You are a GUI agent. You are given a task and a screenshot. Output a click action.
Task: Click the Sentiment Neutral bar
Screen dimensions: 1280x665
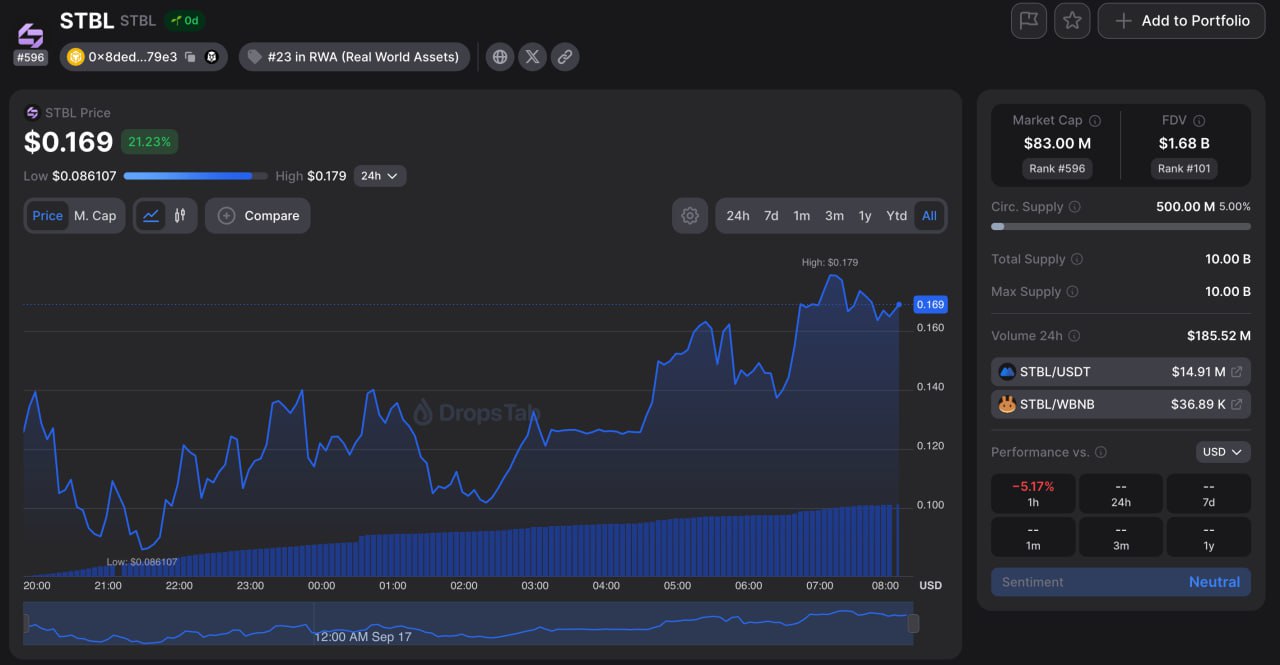pos(1121,582)
